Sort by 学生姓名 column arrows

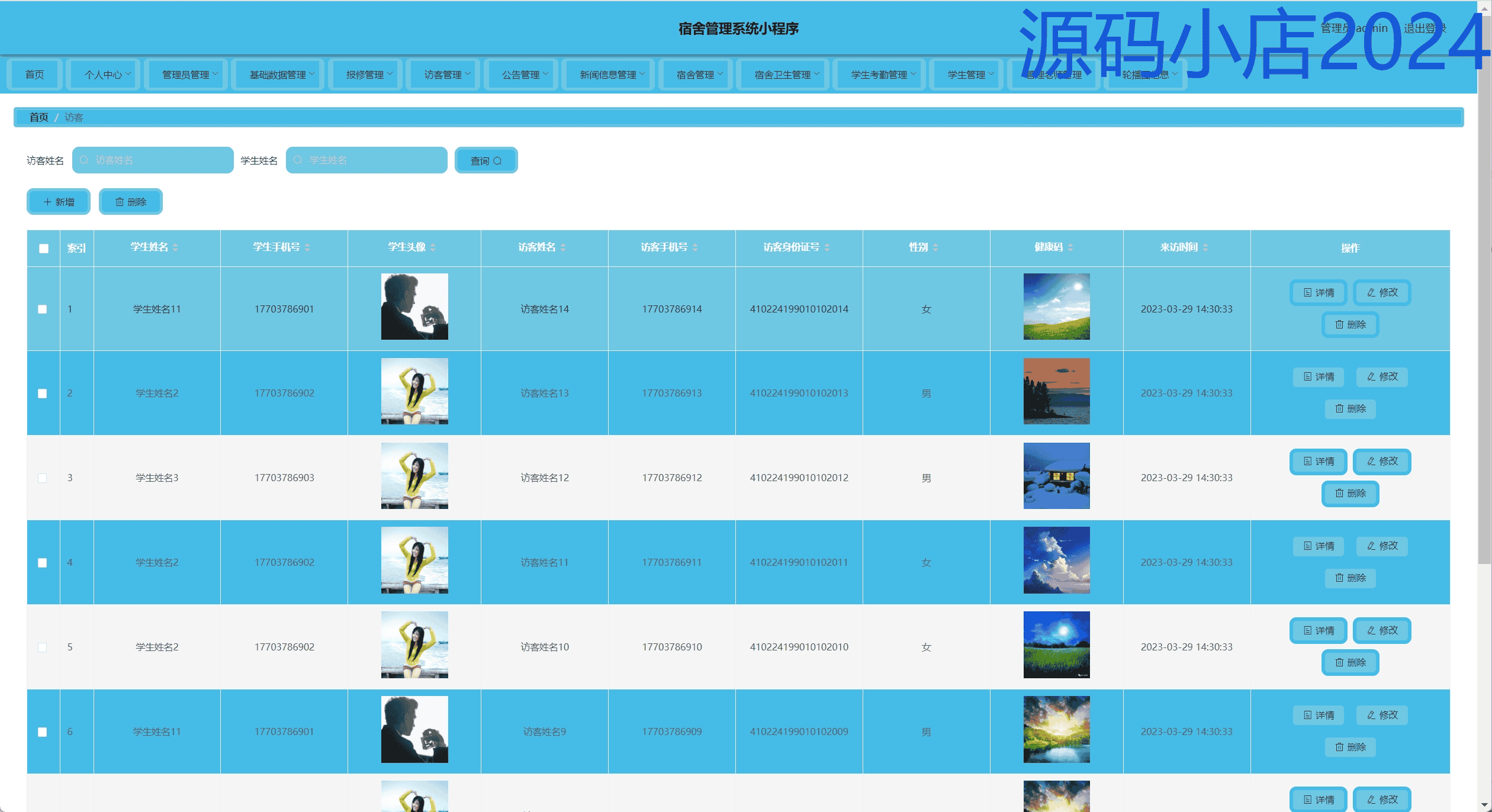click(x=175, y=247)
